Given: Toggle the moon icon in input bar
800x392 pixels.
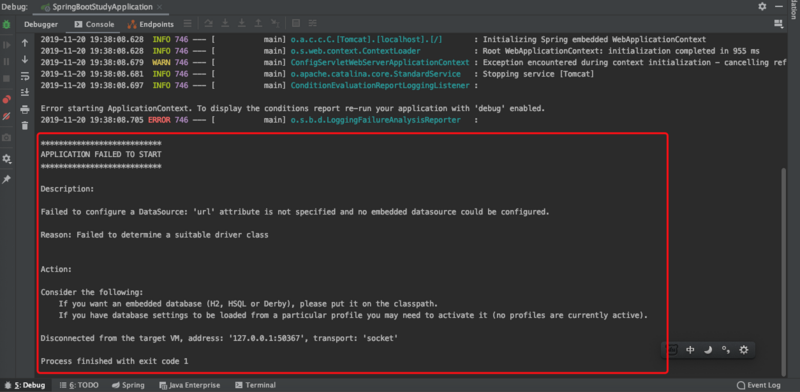Looking at the screenshot, I should pos(708,350).
